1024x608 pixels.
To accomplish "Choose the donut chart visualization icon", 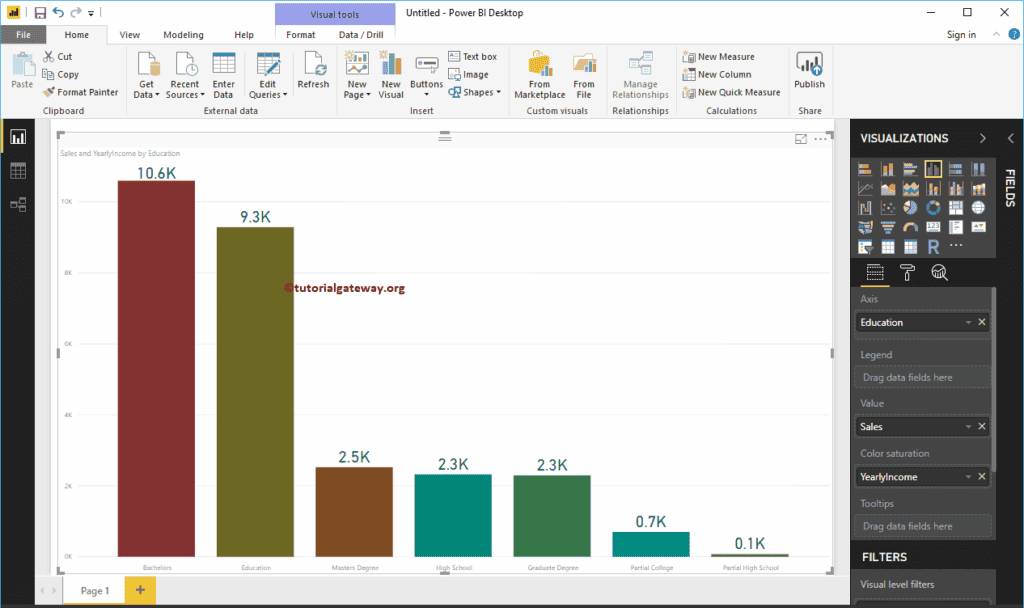I will 933,207.
